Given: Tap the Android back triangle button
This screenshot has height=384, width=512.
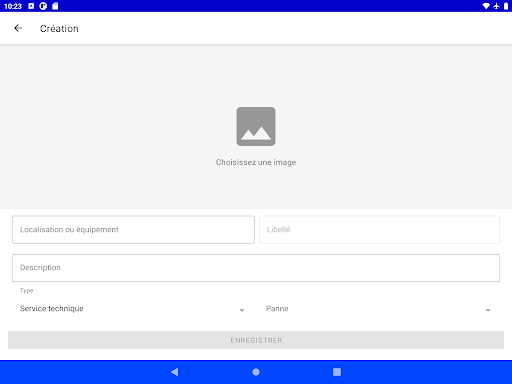Looking at the screenshot, I should (x=175, y=372).
